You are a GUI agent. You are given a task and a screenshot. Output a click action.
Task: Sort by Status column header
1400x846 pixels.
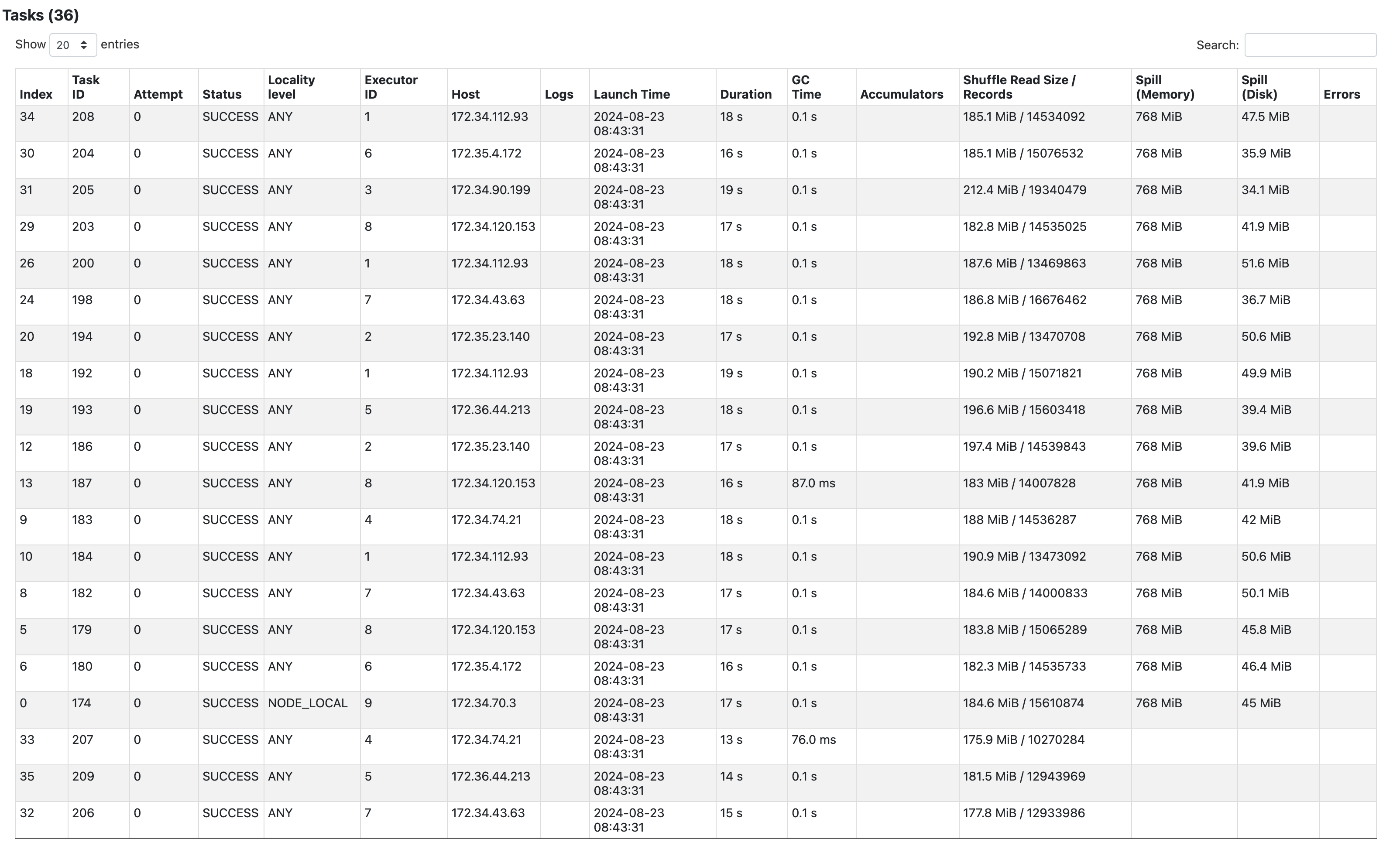222,94
